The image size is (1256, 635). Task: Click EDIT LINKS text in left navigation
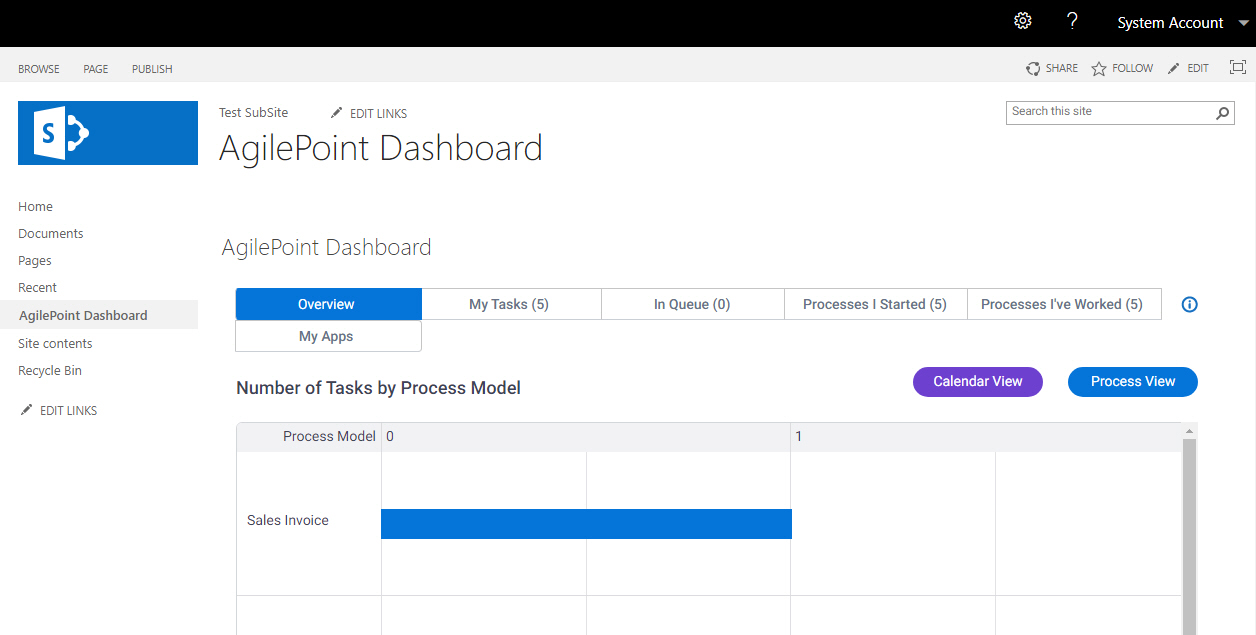point(68,411)
